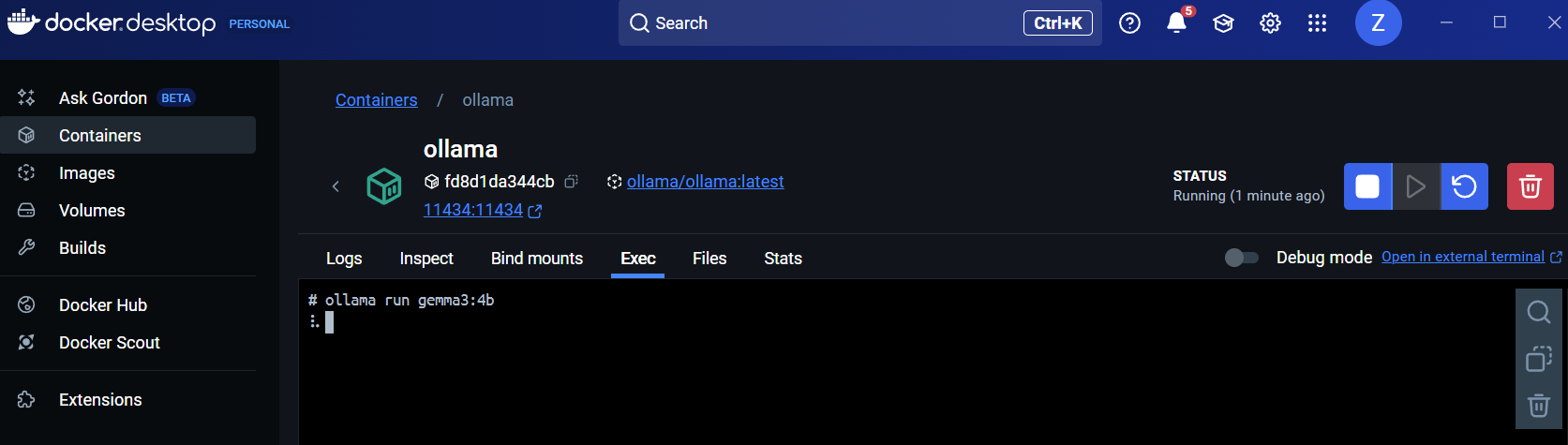Stop the ollama container
This screenshot has height=445, width=1568.
coord(1367,186)
